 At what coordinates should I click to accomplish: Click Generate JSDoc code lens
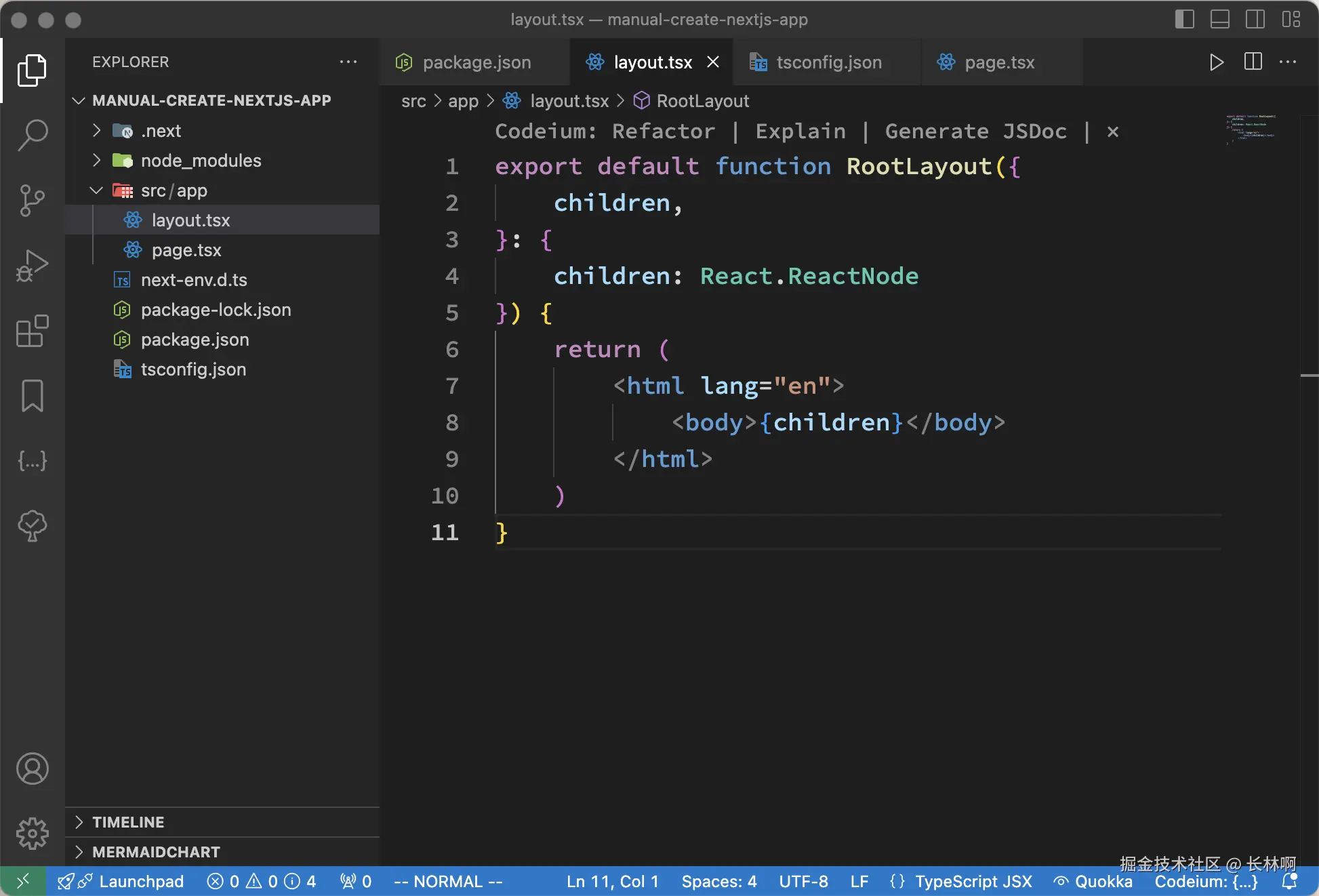click(x=975, y=131)
